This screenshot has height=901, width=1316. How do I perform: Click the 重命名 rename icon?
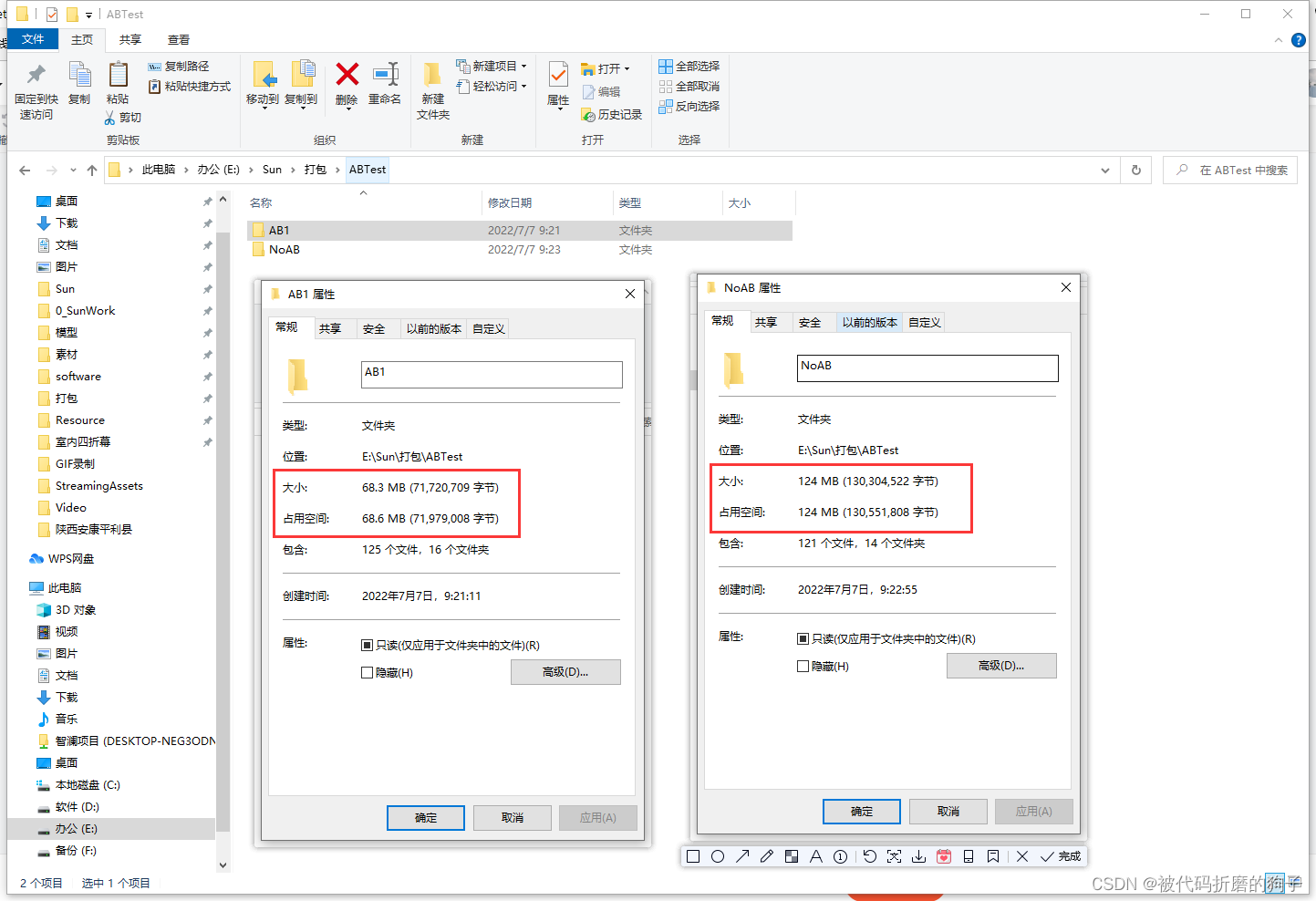[x=386, y=74]
